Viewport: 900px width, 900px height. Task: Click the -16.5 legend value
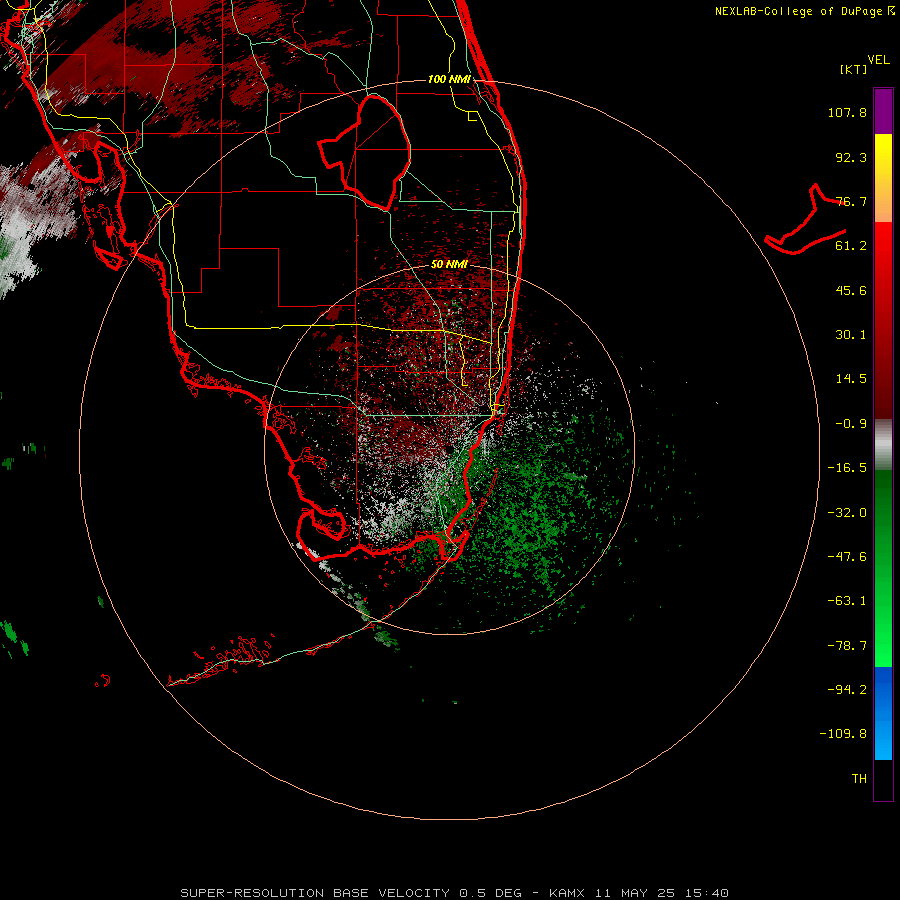coord(847,468)
